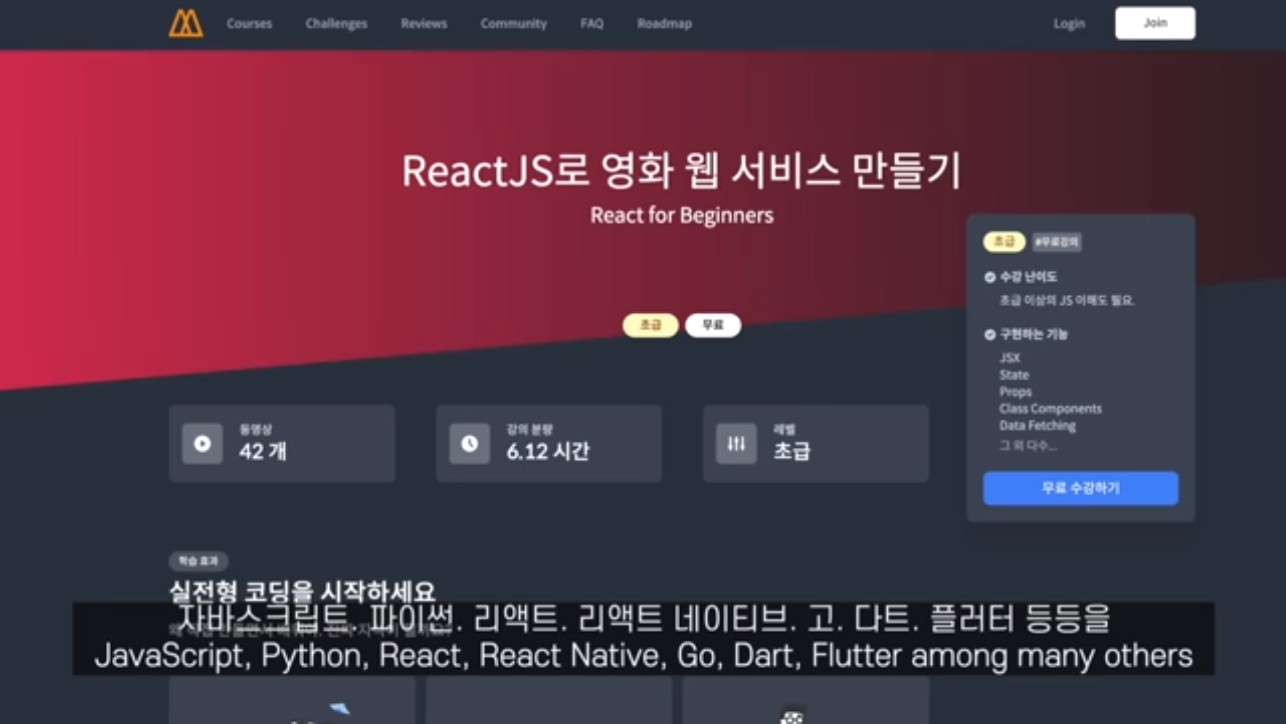
Task: Click the 6.12 시간 duration text
Action: click(x=548, y=451)
